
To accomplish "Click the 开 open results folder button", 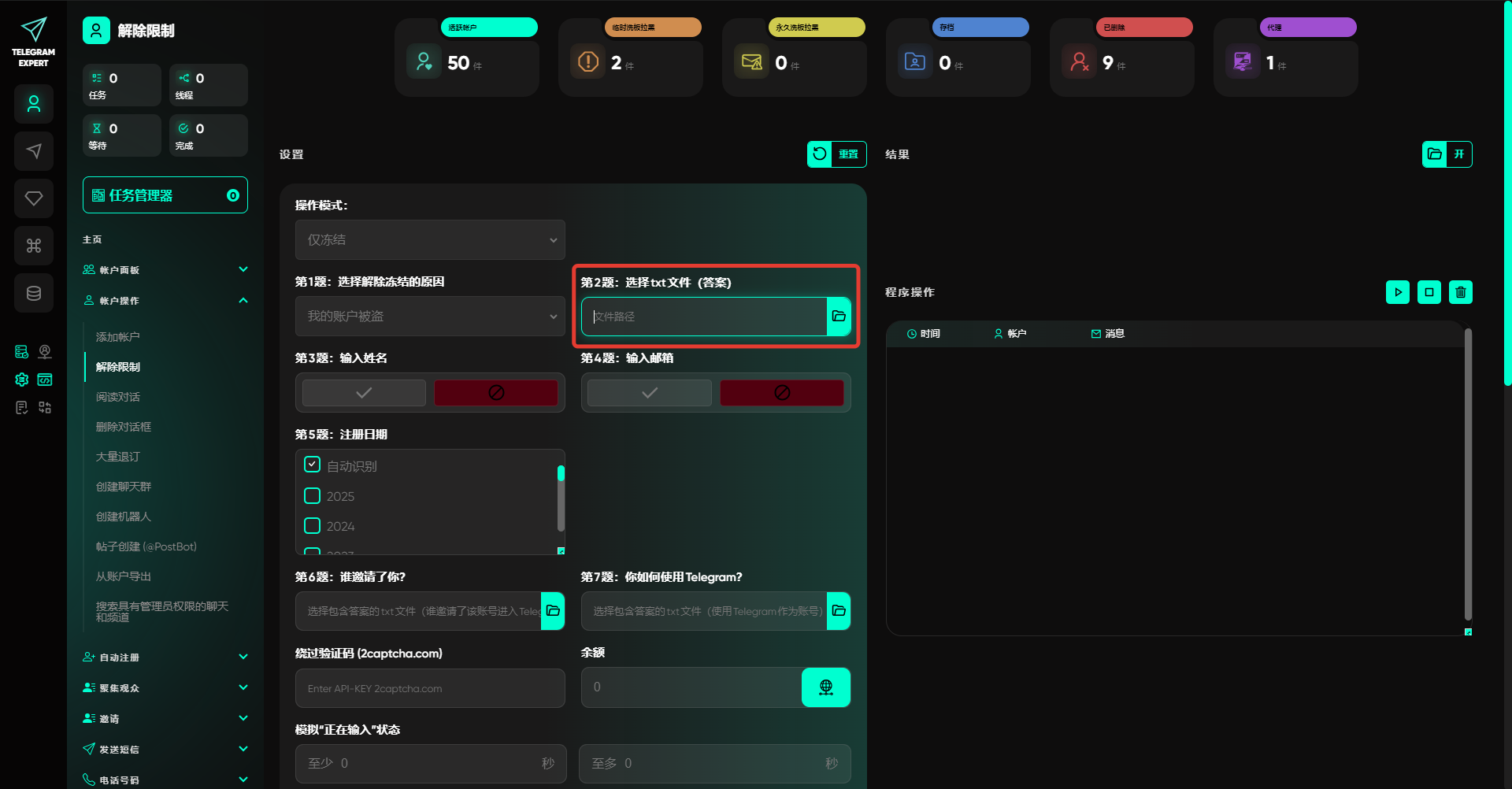I will click(1447, 154).
